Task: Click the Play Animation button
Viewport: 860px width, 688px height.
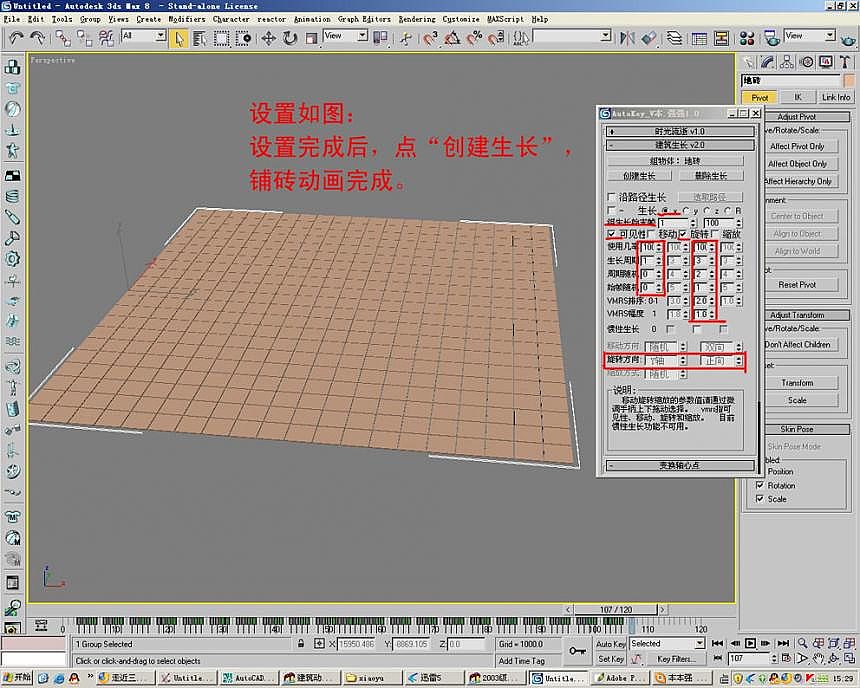Action: pos(750,643)
